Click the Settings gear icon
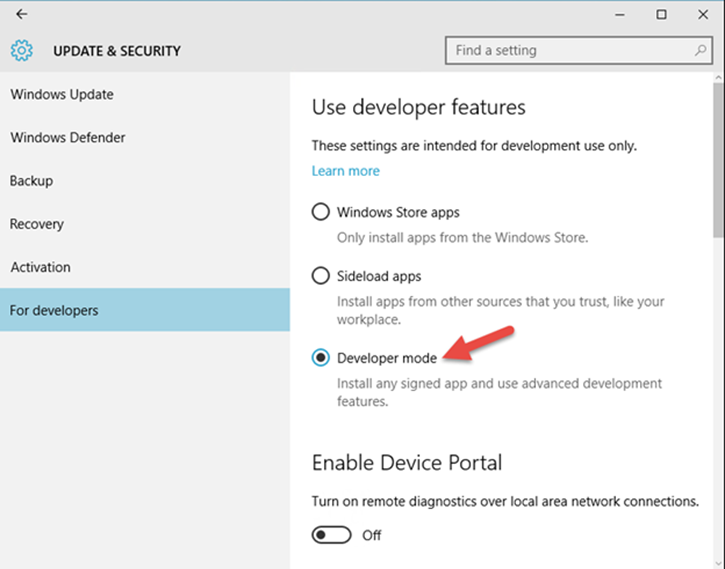 pos(22,50)
